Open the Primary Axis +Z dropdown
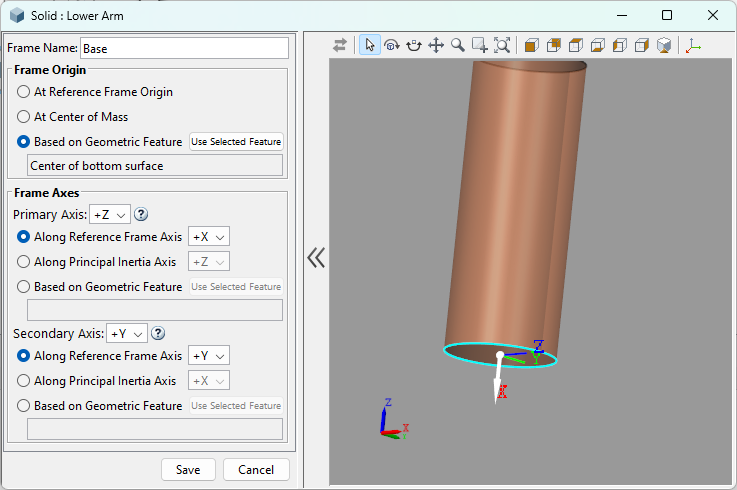The width and height of the screenshot is (737, 490). tap(110, 214)
